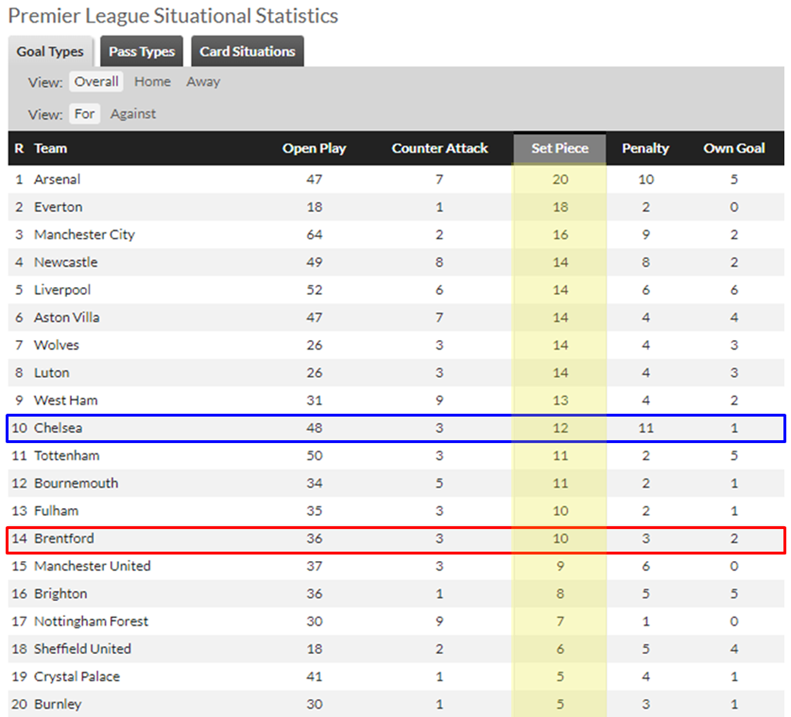Open the Chelsea team link
791x717 pixels.
58,428
